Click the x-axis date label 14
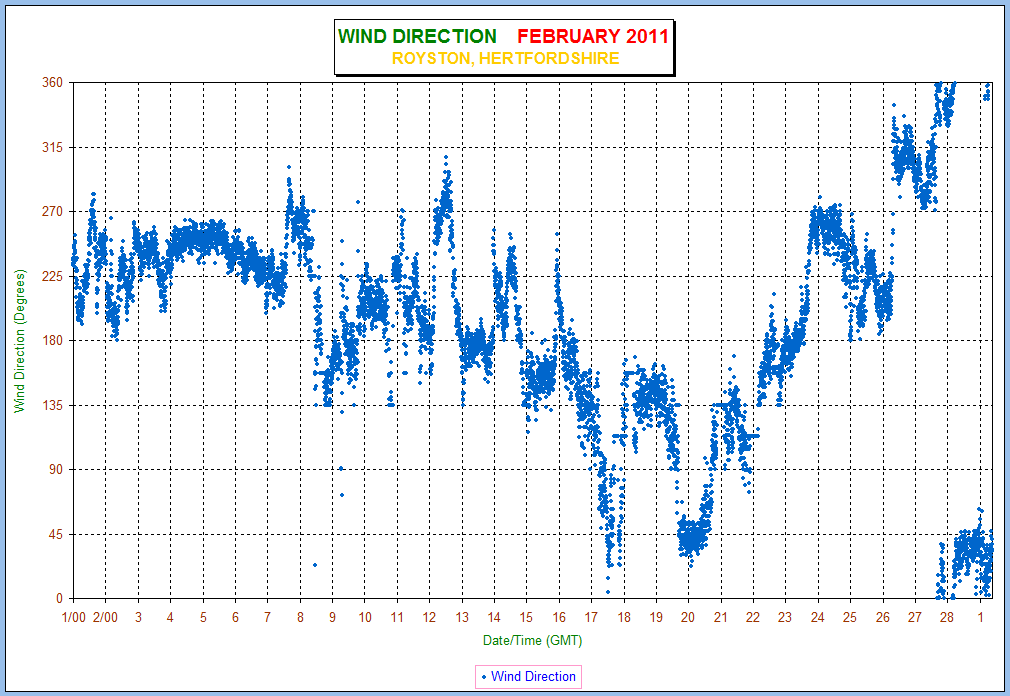Screen dimensions: 1010x696 point(494,617)
